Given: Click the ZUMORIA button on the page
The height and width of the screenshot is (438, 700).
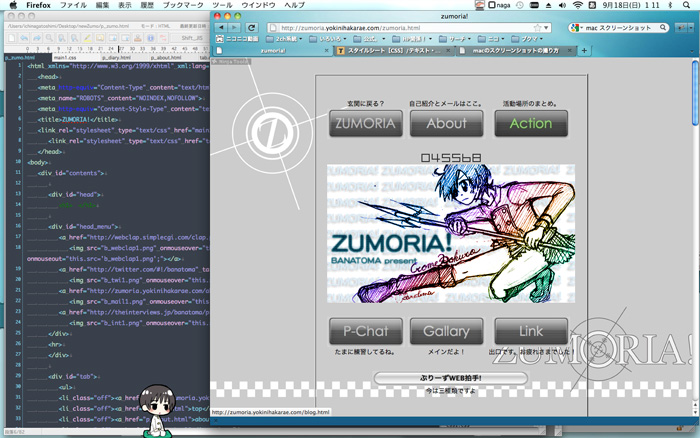Looking at the screenshot, I should (366, 123).
